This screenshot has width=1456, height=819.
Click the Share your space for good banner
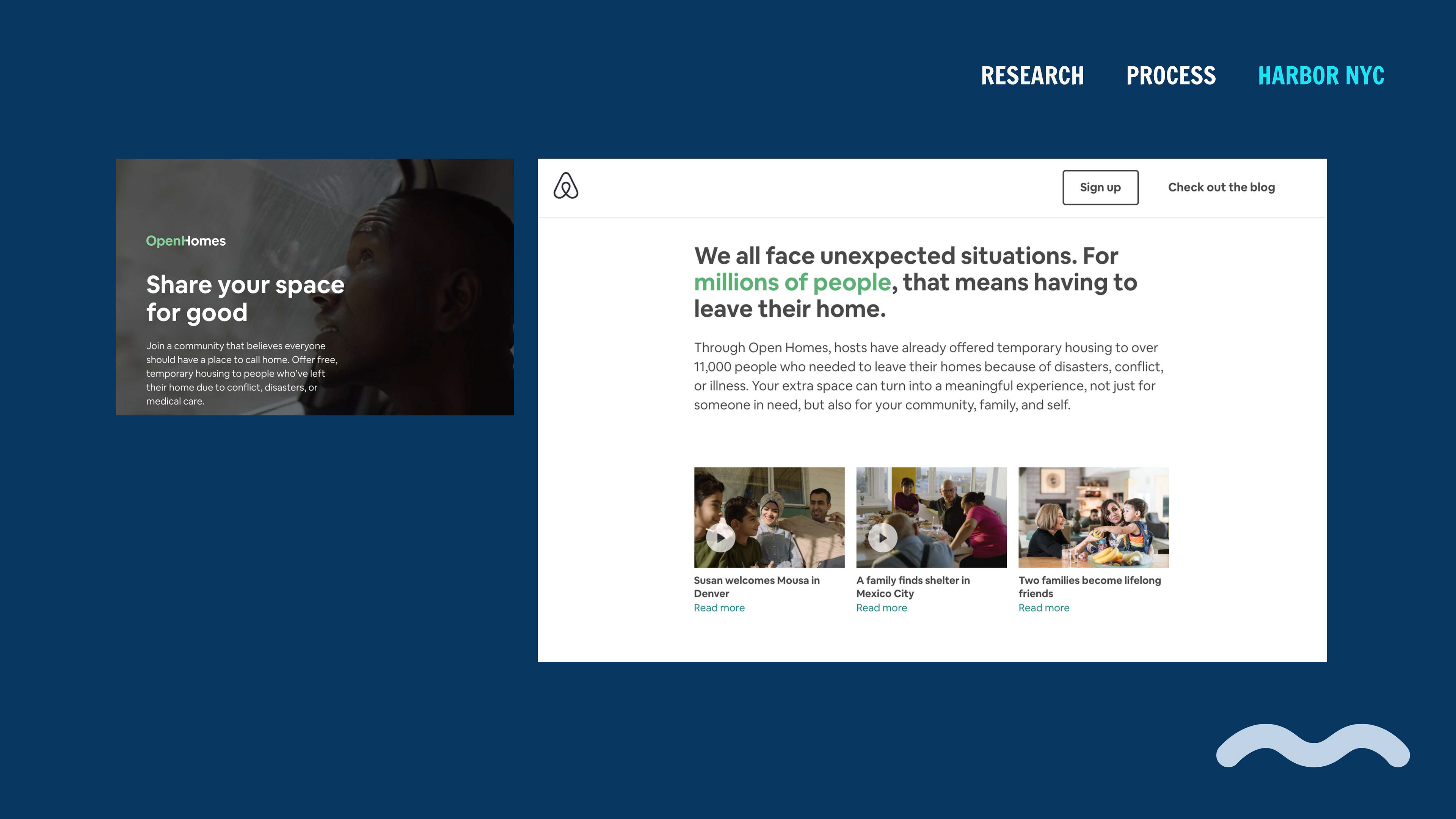pyautogui.click(x=315, y=287)
